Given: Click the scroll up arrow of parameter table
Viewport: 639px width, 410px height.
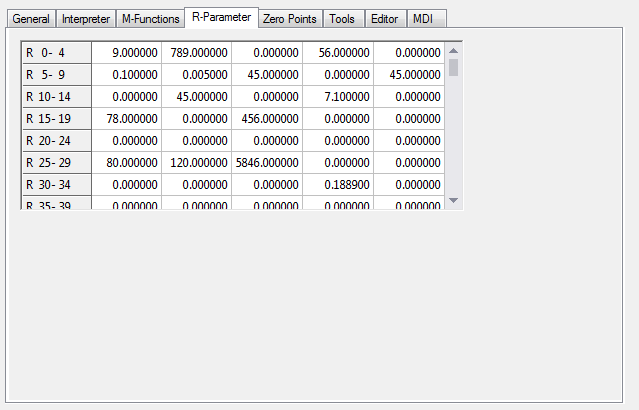Looking at the screenshot, I should pos(453,51).
